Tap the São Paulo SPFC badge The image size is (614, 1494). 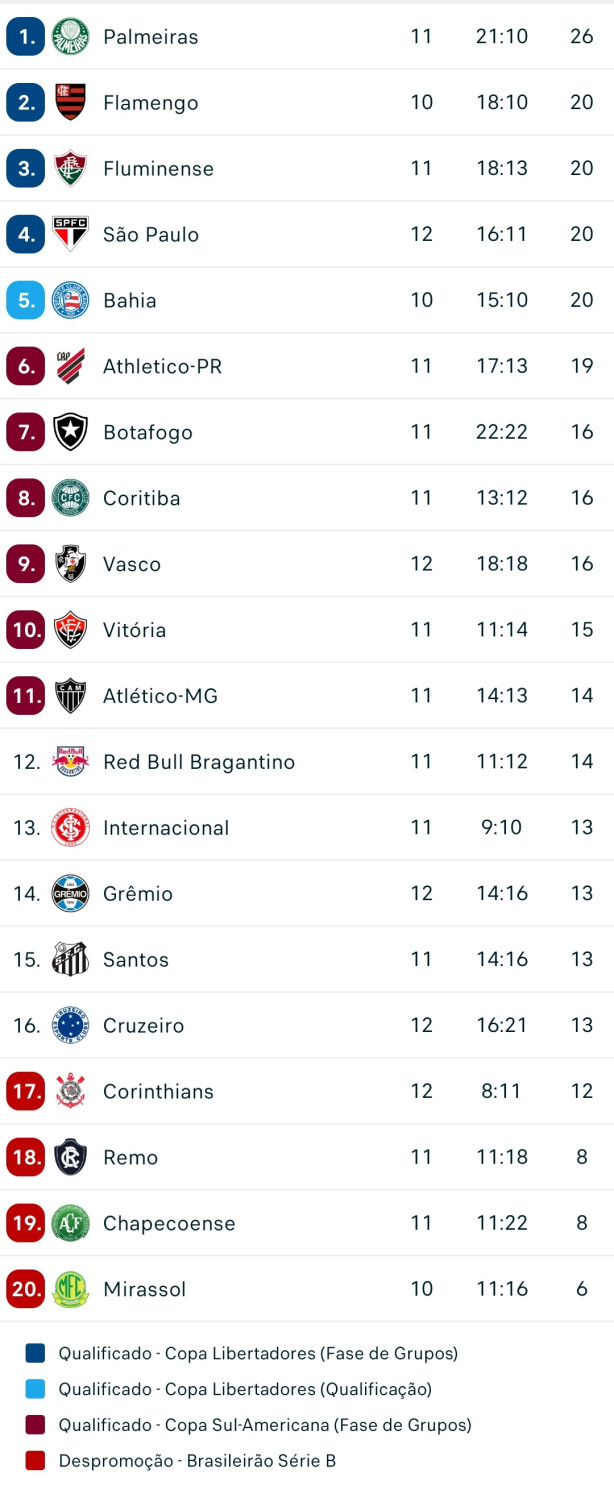[70, 235]
